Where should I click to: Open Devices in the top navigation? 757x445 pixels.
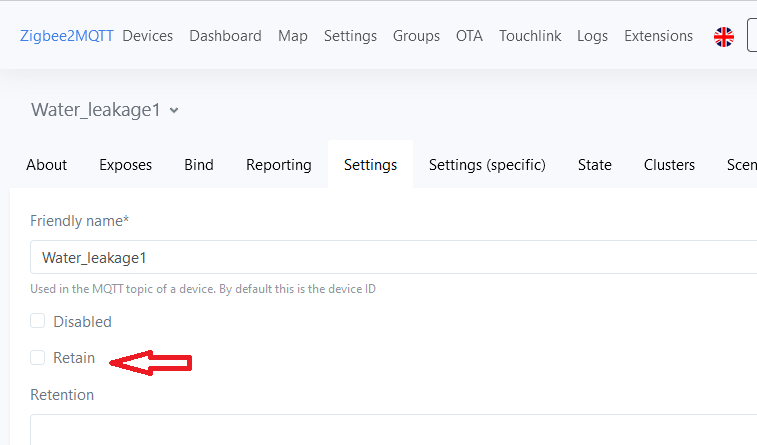point(148,36)
